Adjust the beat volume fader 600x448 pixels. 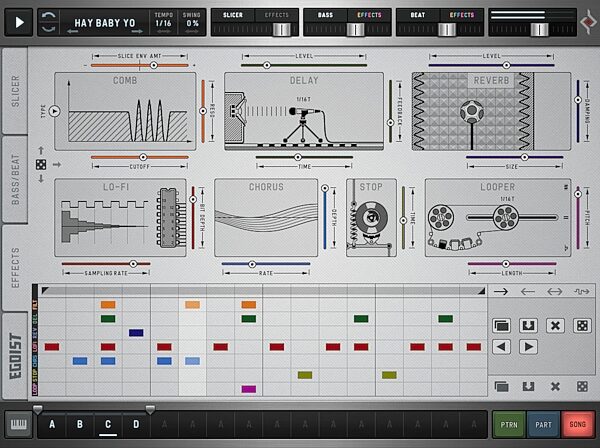[x=447, y=29]
